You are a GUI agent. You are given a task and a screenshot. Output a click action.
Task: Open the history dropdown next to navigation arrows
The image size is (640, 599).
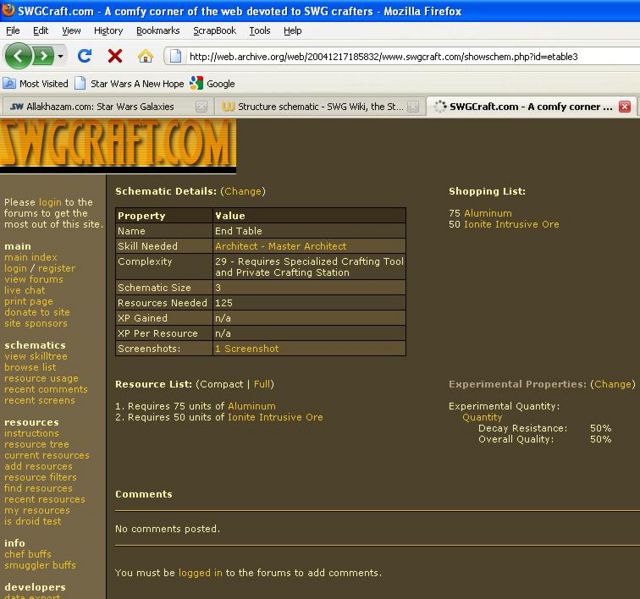pyautogui.click(x=61, y=56)
